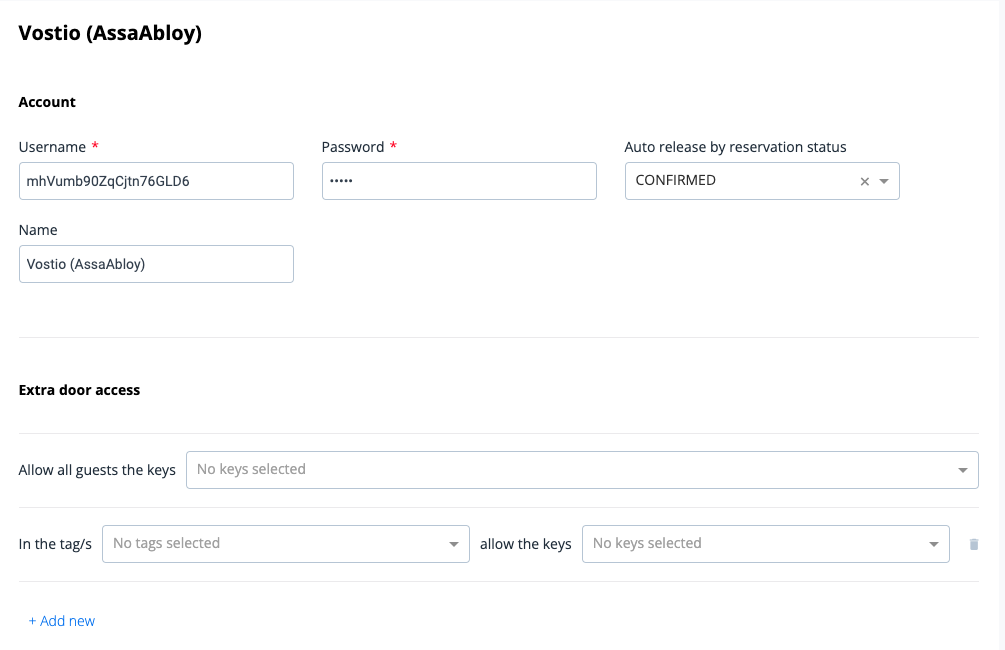Open the No tags selected dropdown

[286, 544]
